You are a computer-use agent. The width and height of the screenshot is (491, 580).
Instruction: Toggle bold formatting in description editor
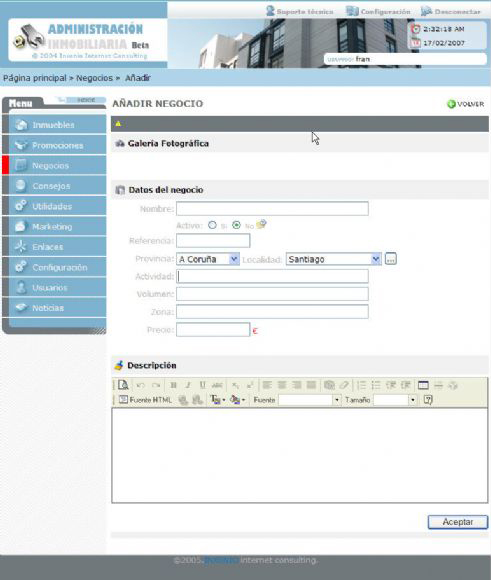coord(173,385)
